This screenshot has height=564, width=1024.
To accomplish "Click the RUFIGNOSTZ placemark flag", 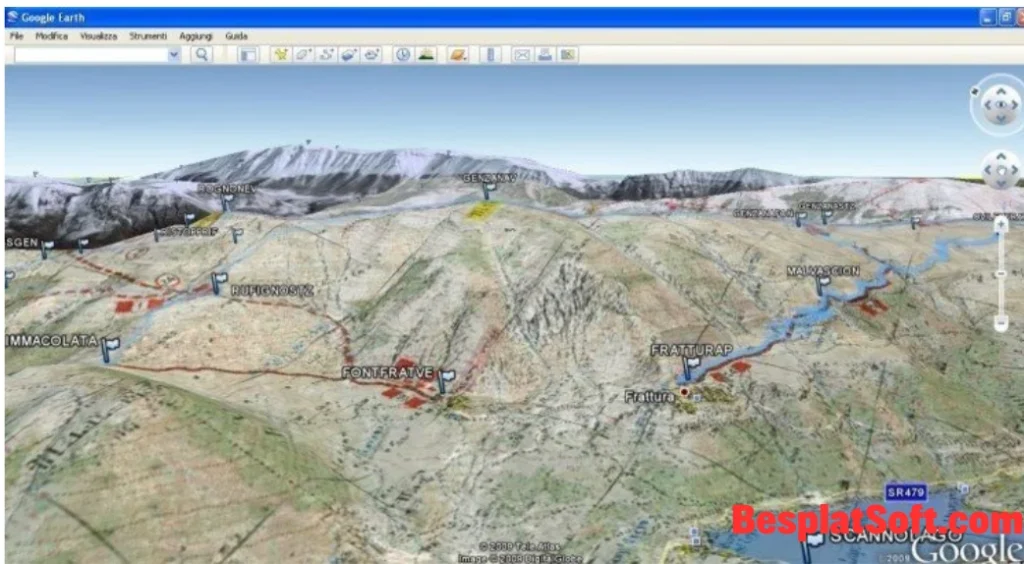I will [x=219, y=282].
